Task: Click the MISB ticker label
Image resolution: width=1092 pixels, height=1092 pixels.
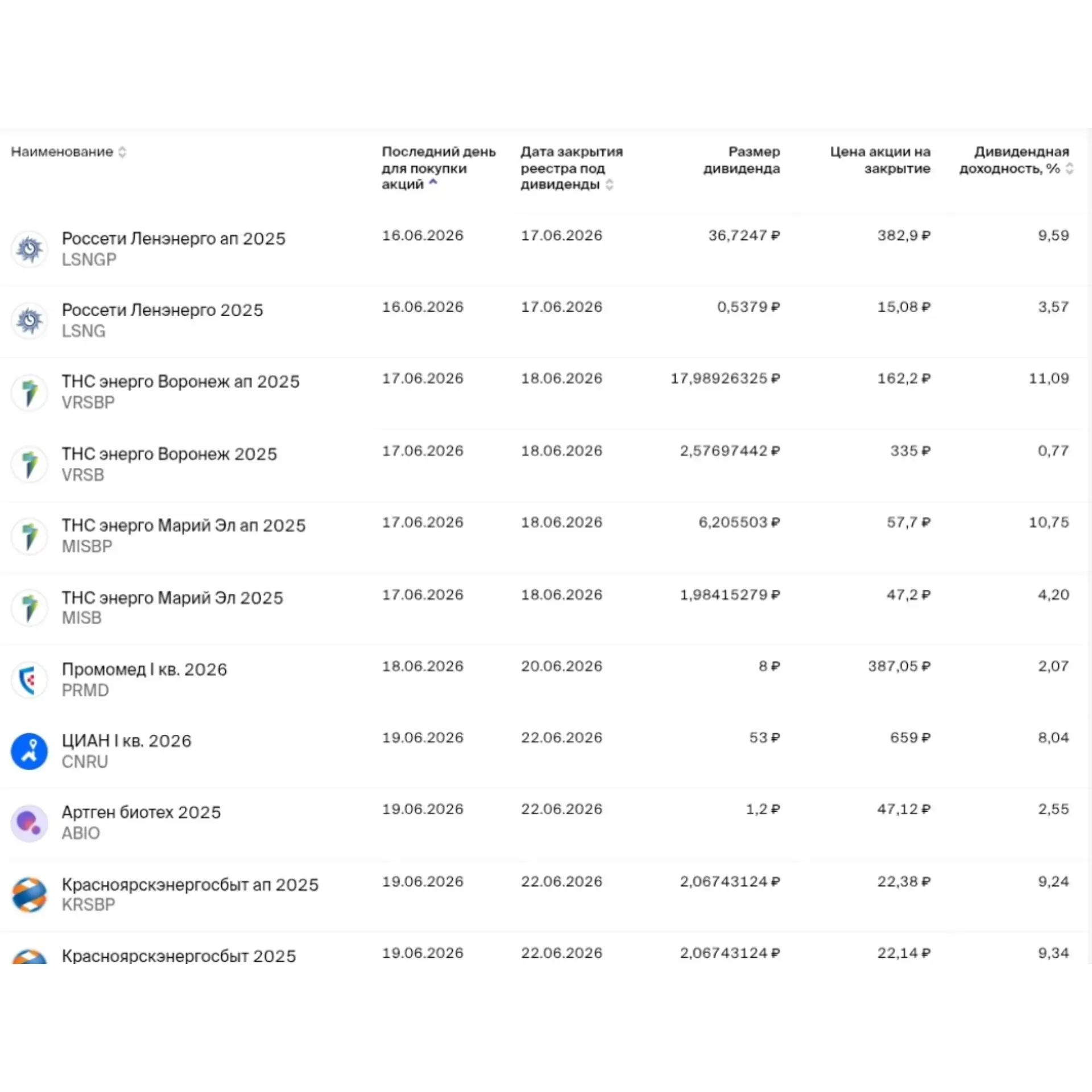Action: point(82,618)
